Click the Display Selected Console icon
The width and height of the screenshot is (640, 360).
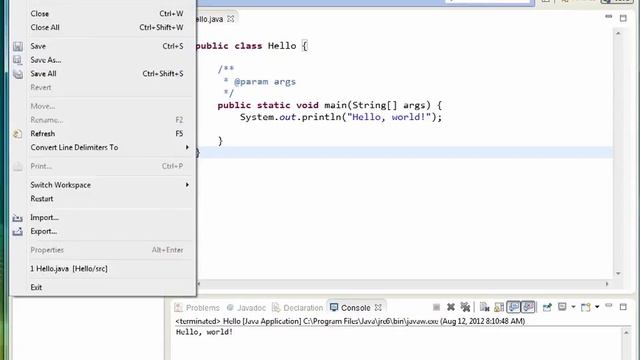click(562, 307)
